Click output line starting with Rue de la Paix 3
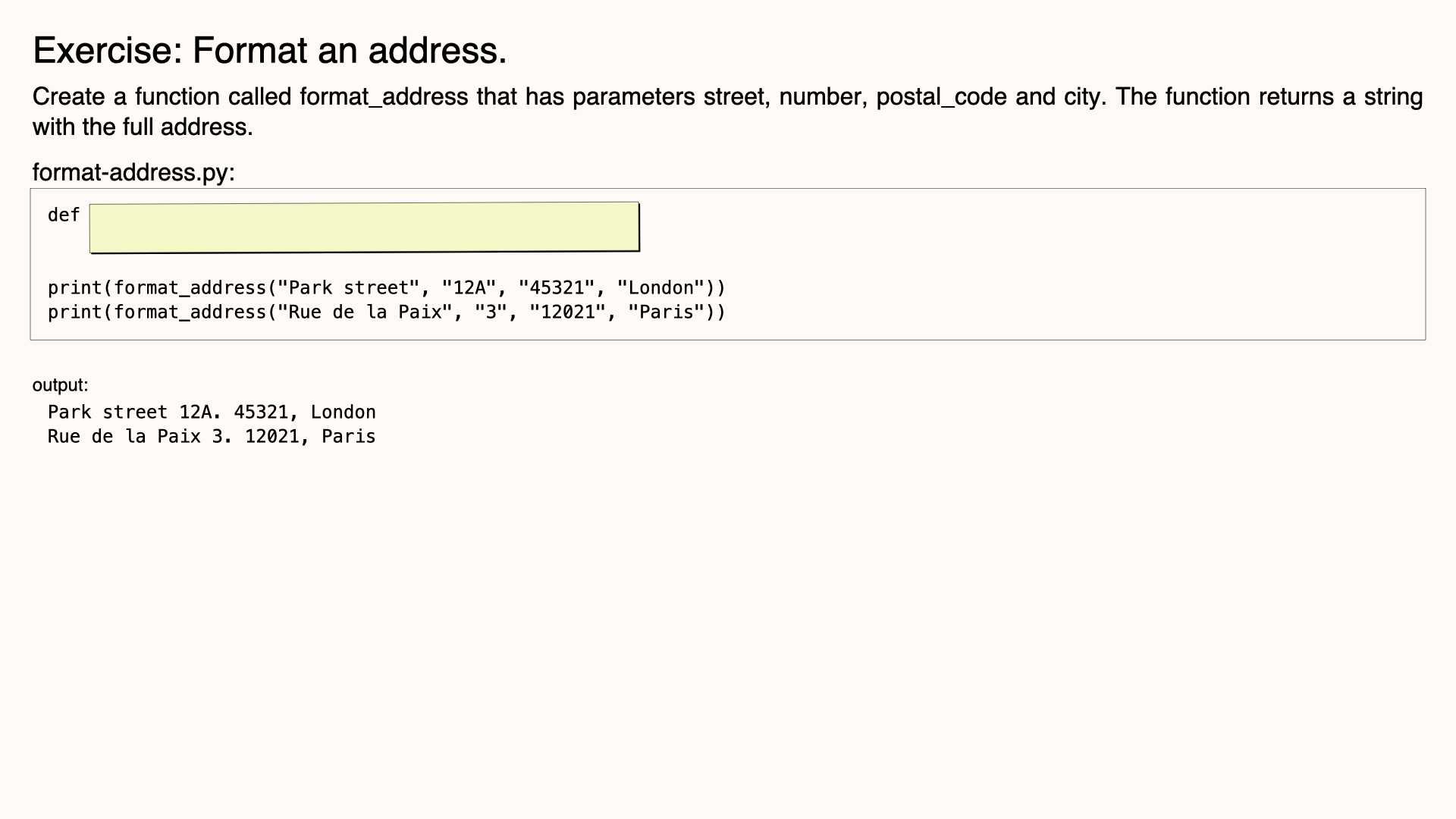Viewport: 1456px width, 819px height. click(212, 437)
